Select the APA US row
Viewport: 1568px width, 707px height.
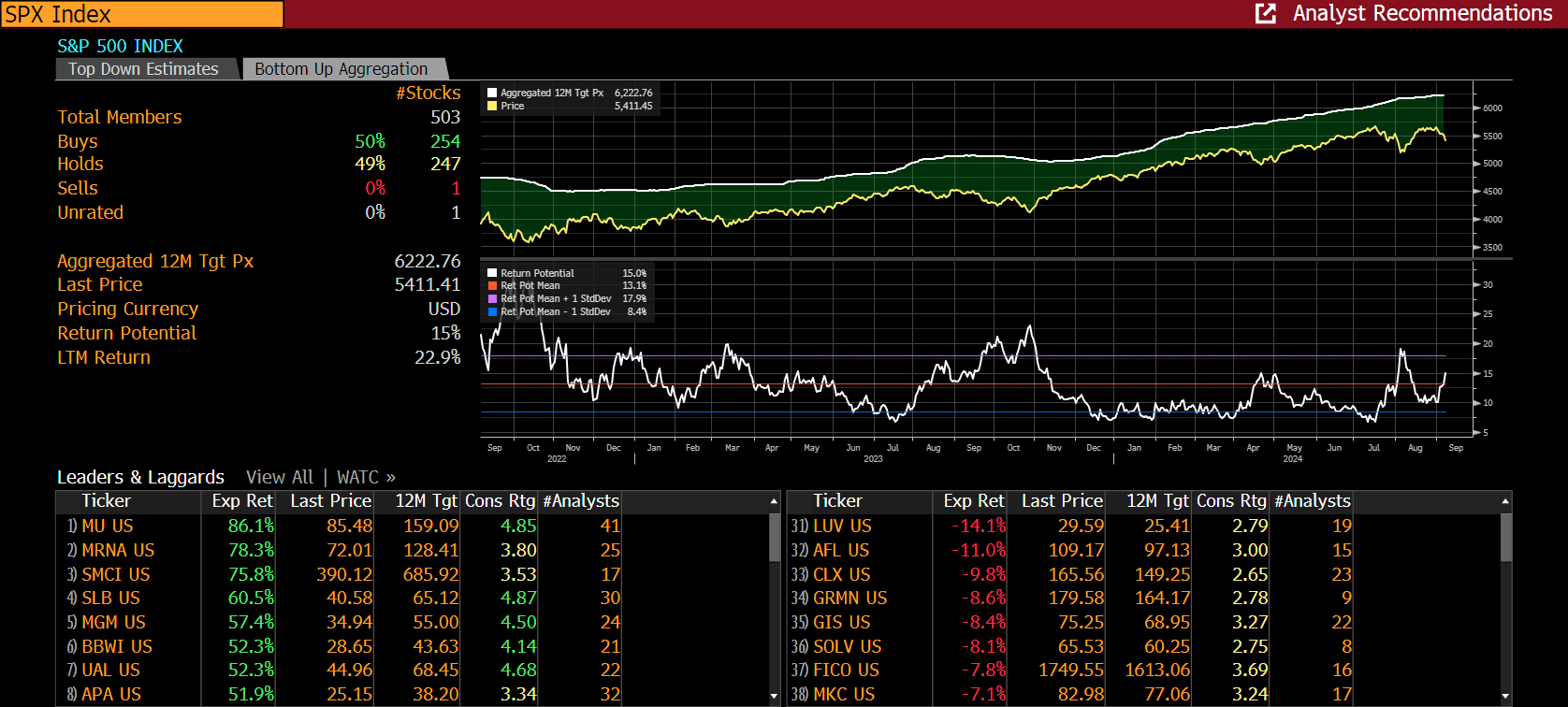413,695
